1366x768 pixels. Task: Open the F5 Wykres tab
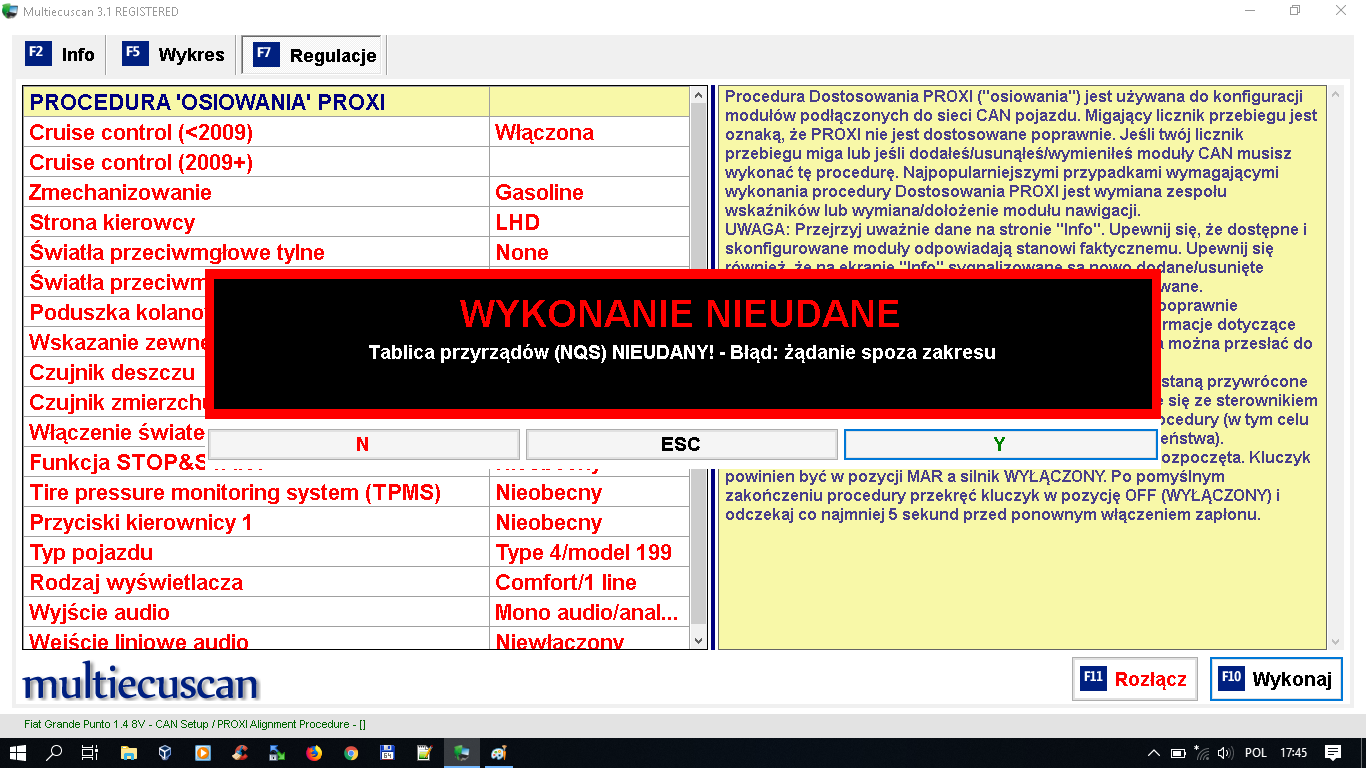174,55
